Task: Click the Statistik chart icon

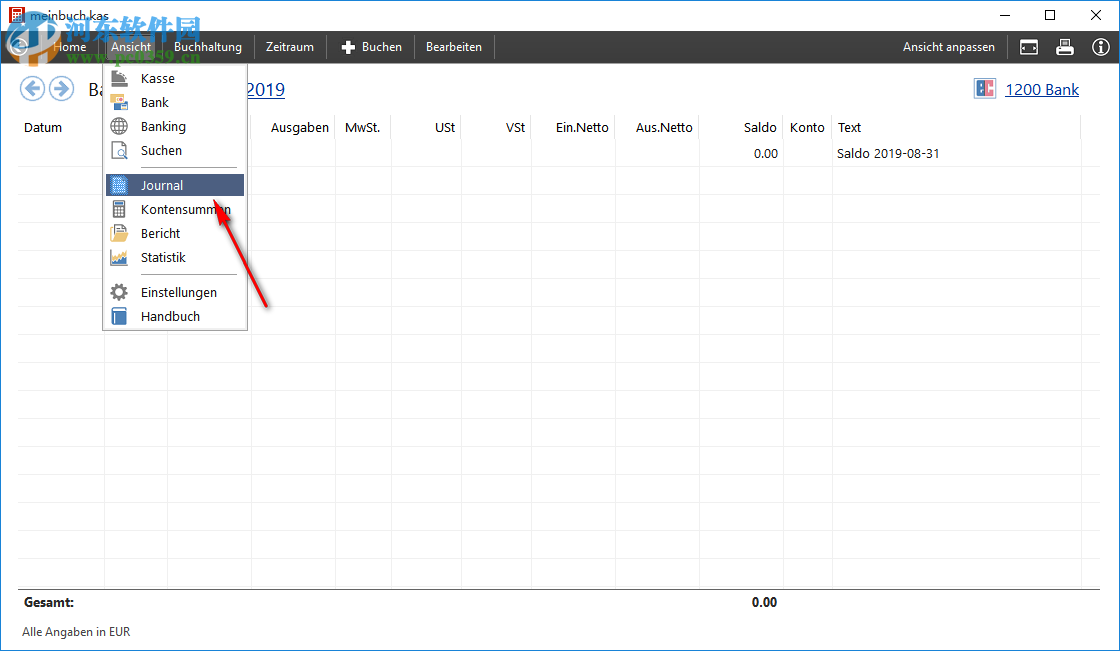Action: (119, 257)
